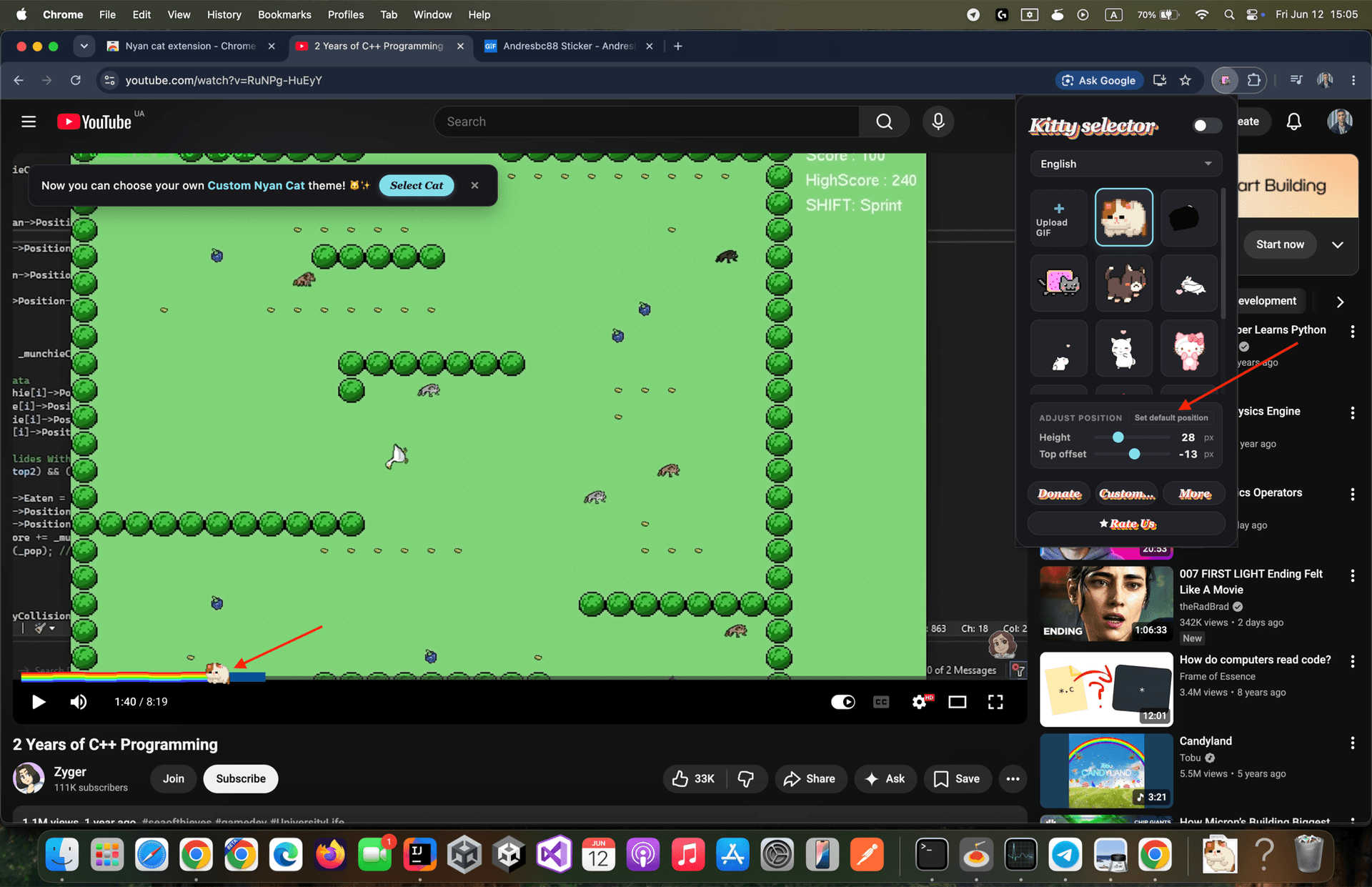Click Select Cat in the banner
Screen dimensions: 1372x887
pos(417,185)
